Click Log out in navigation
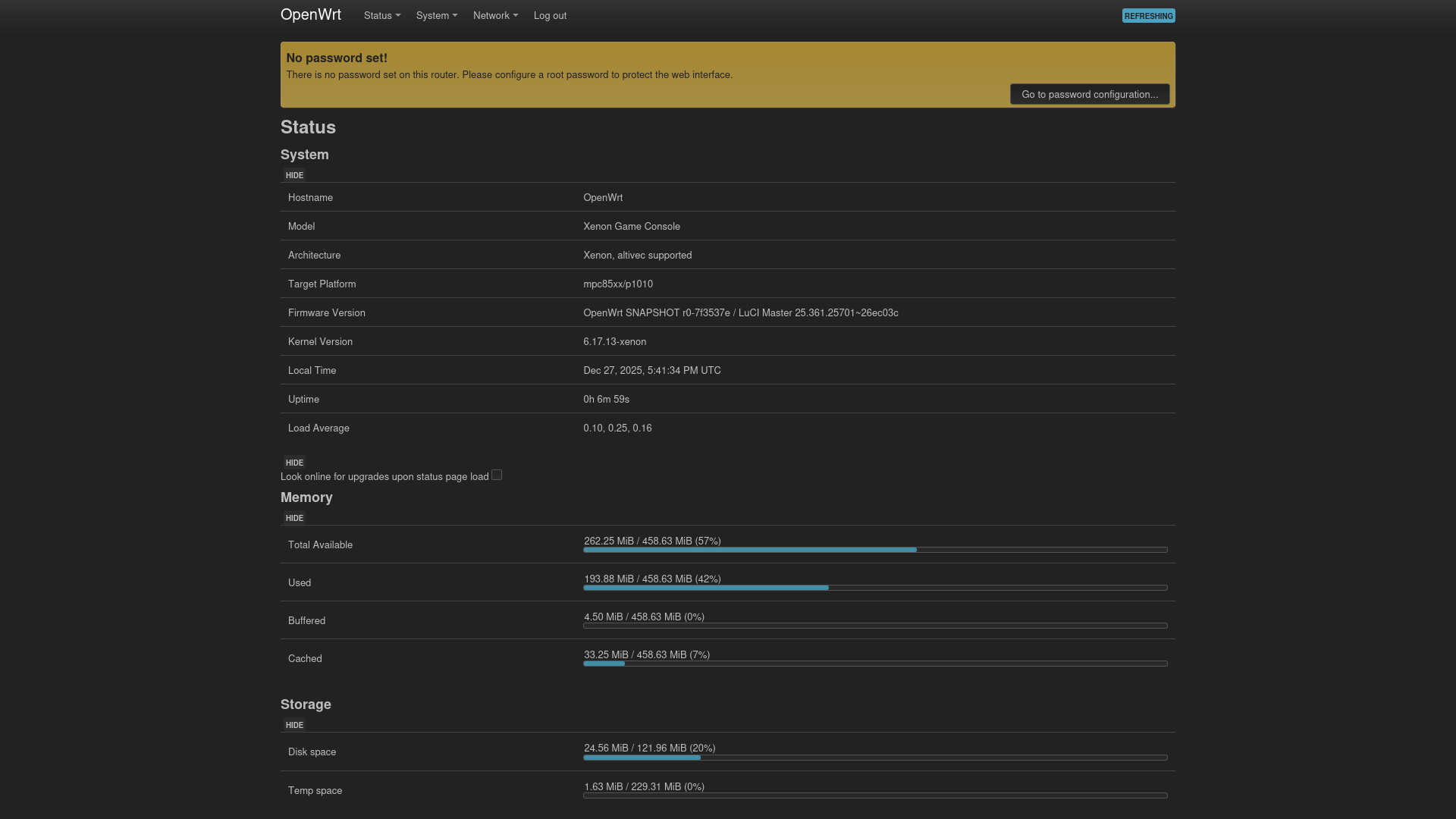This screenshot has height=819, width=1456. tap(550, 16)
